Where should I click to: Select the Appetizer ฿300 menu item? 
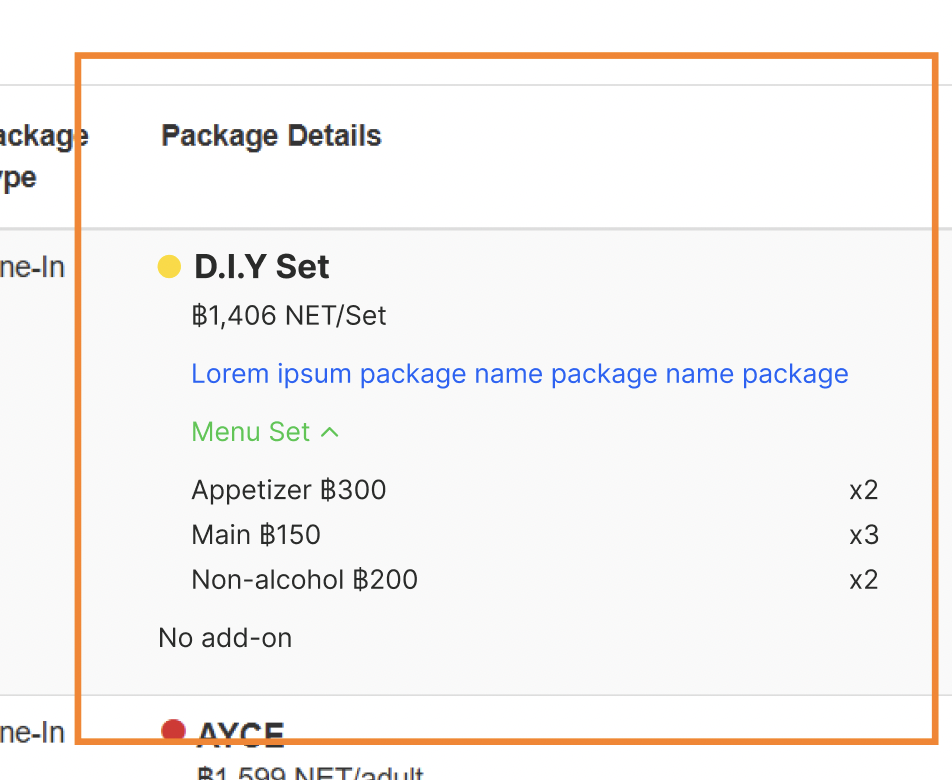(289, 490)
